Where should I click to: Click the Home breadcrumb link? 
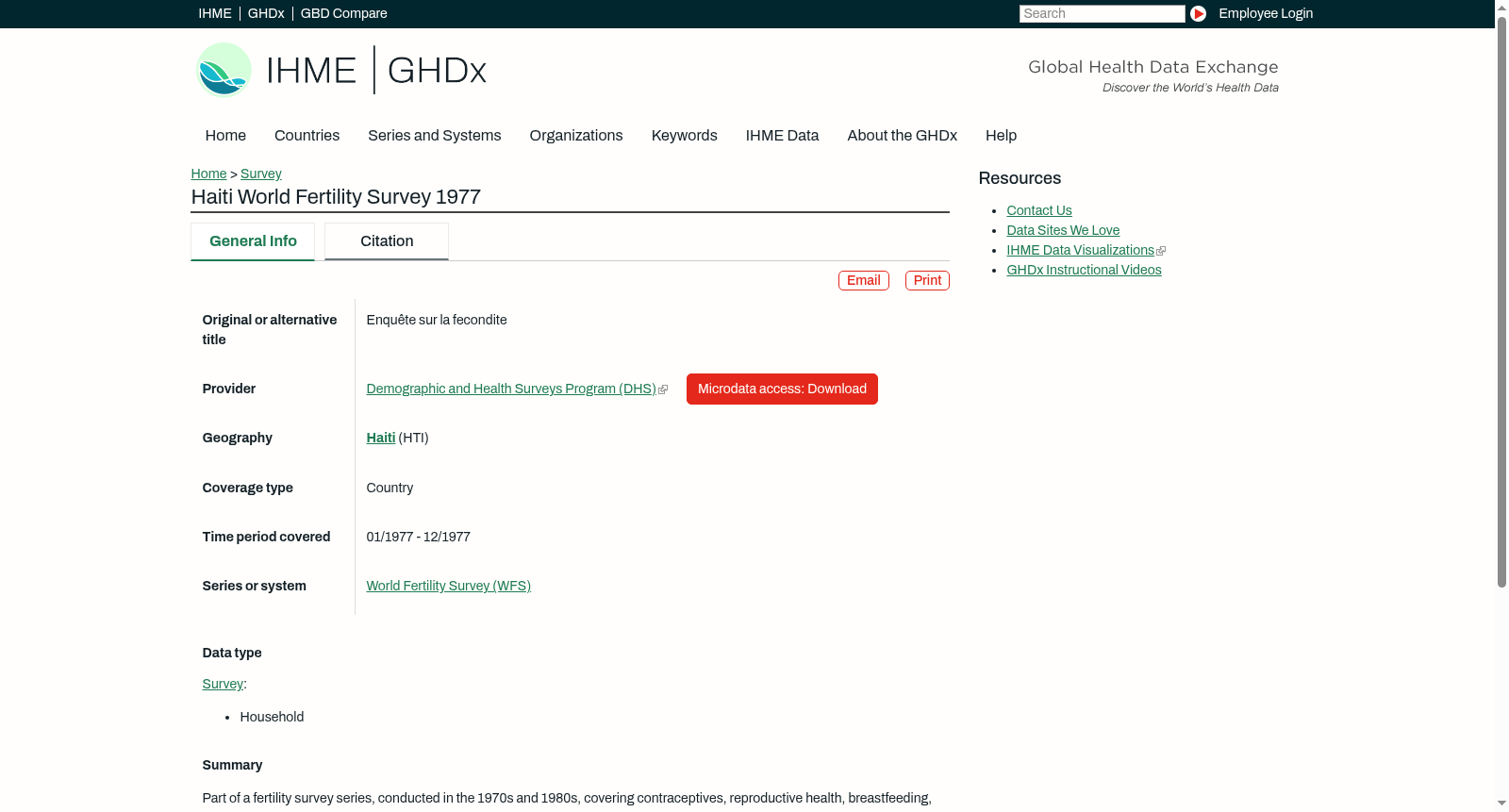click(208, 174)
